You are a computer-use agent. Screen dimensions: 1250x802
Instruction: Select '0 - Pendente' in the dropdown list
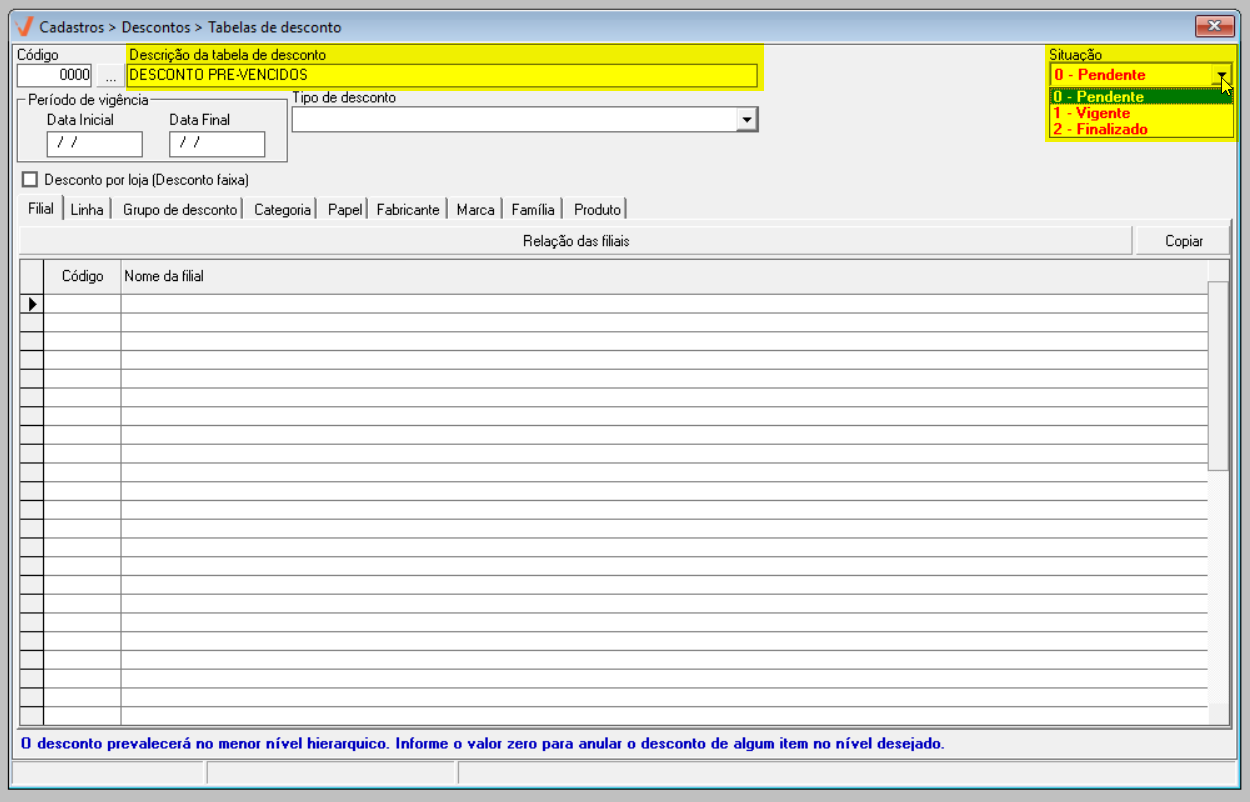click(1140, 97)
